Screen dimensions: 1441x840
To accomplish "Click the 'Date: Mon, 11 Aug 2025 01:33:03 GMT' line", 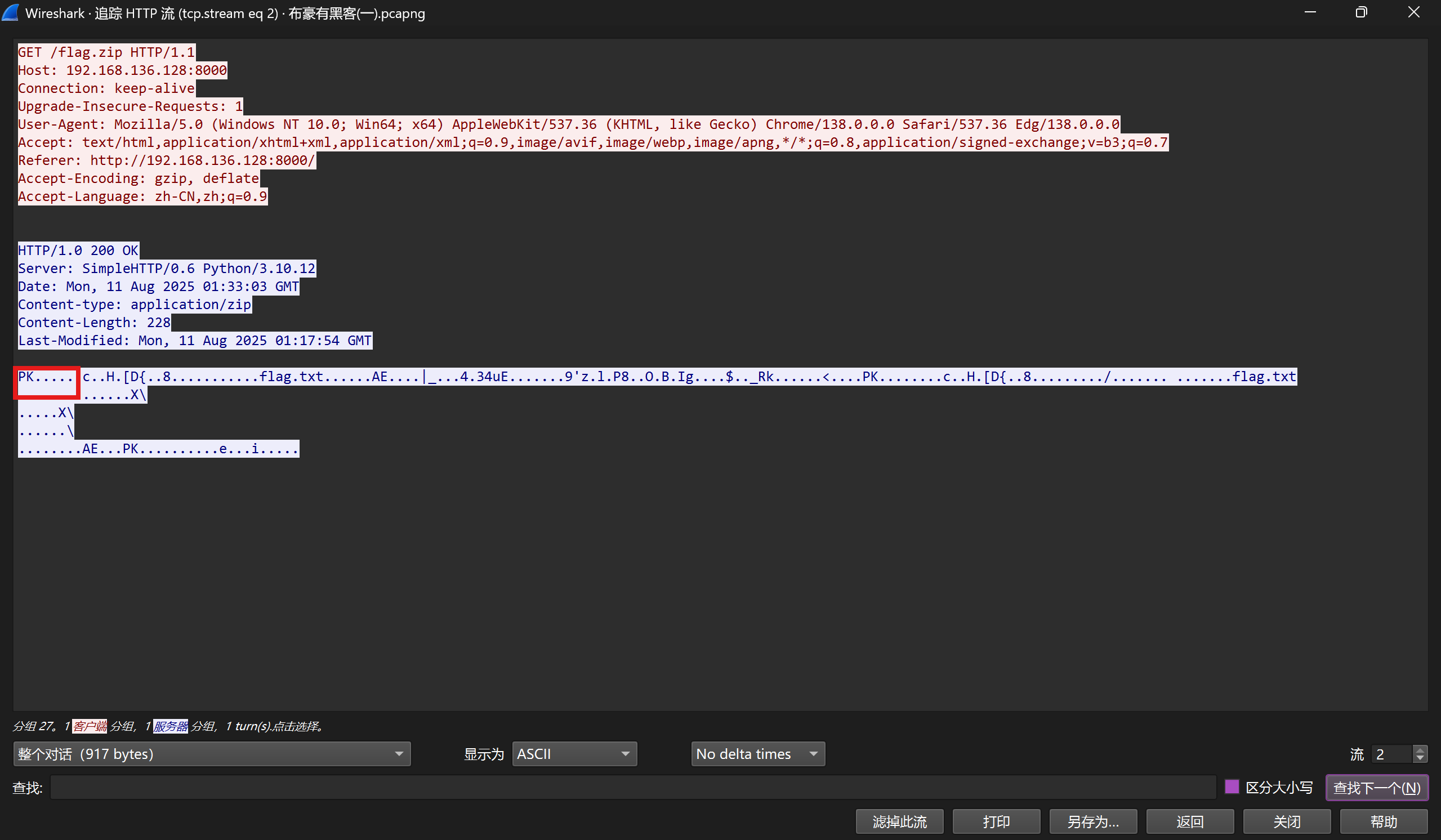I will [x=158, y=287].
